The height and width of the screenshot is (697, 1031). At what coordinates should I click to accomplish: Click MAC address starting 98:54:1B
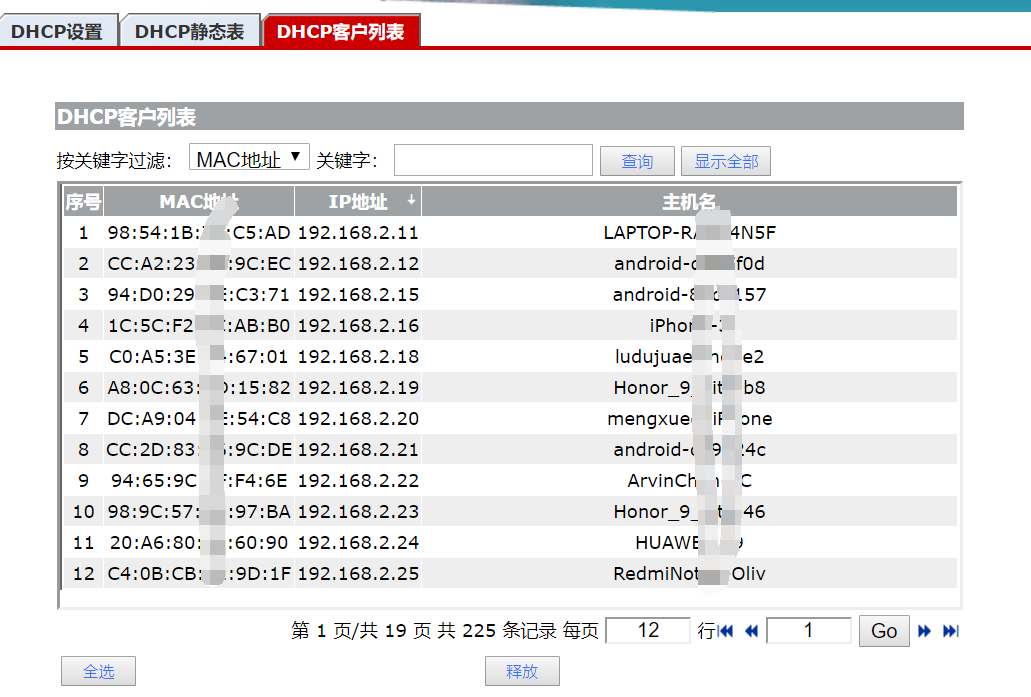pyautogui.click(x=199, y=233)
